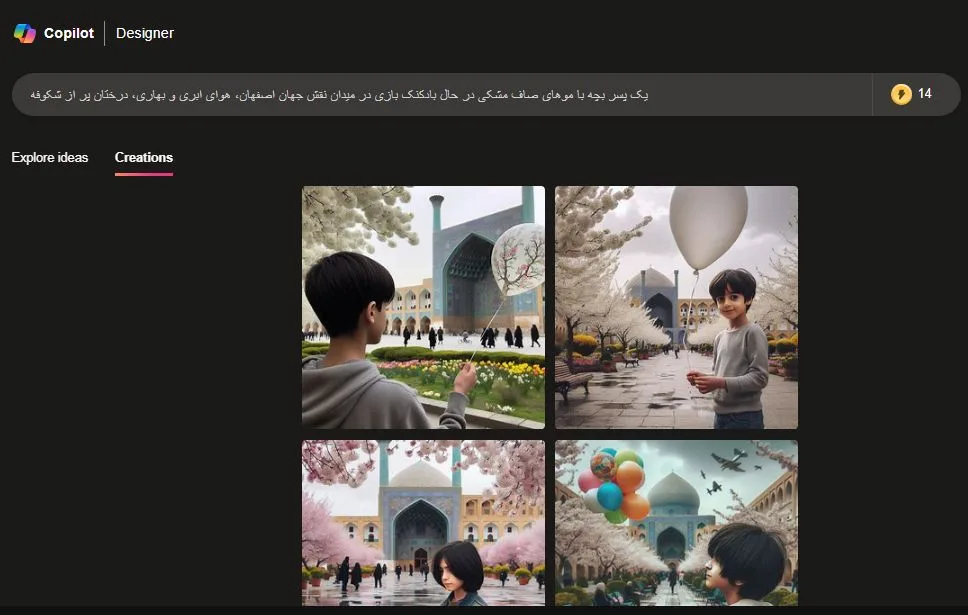Open the Designer page label
Screen dimensions: 968x615
click(x=145, y=33)
